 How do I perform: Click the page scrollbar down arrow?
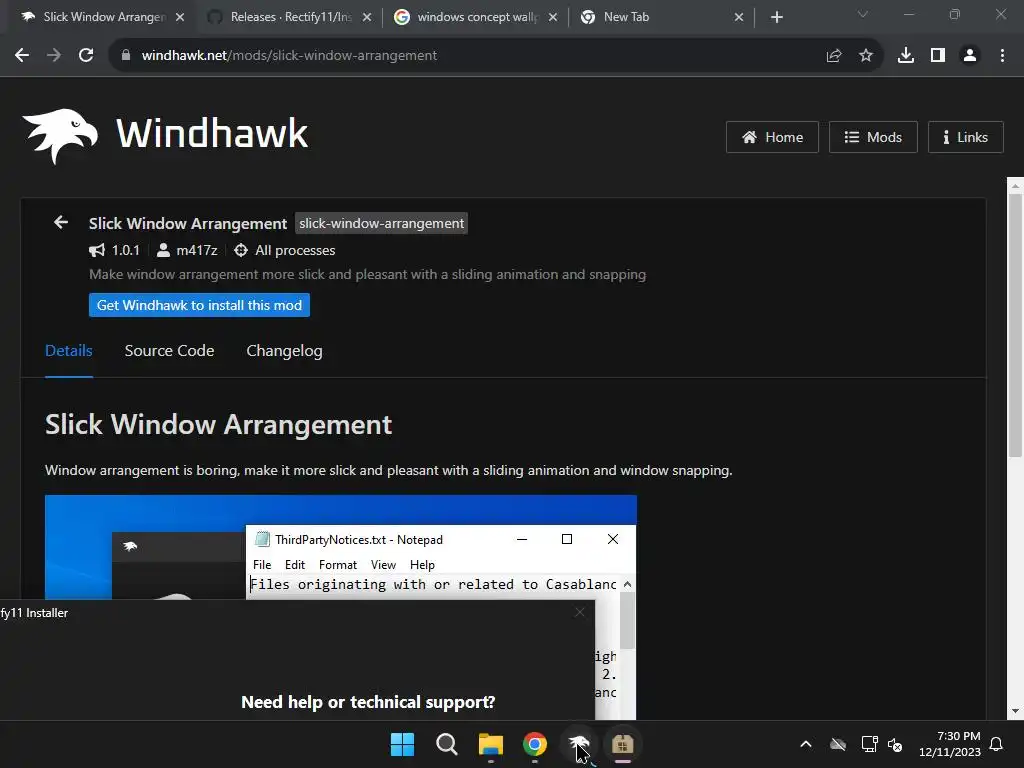(1015, 711)
